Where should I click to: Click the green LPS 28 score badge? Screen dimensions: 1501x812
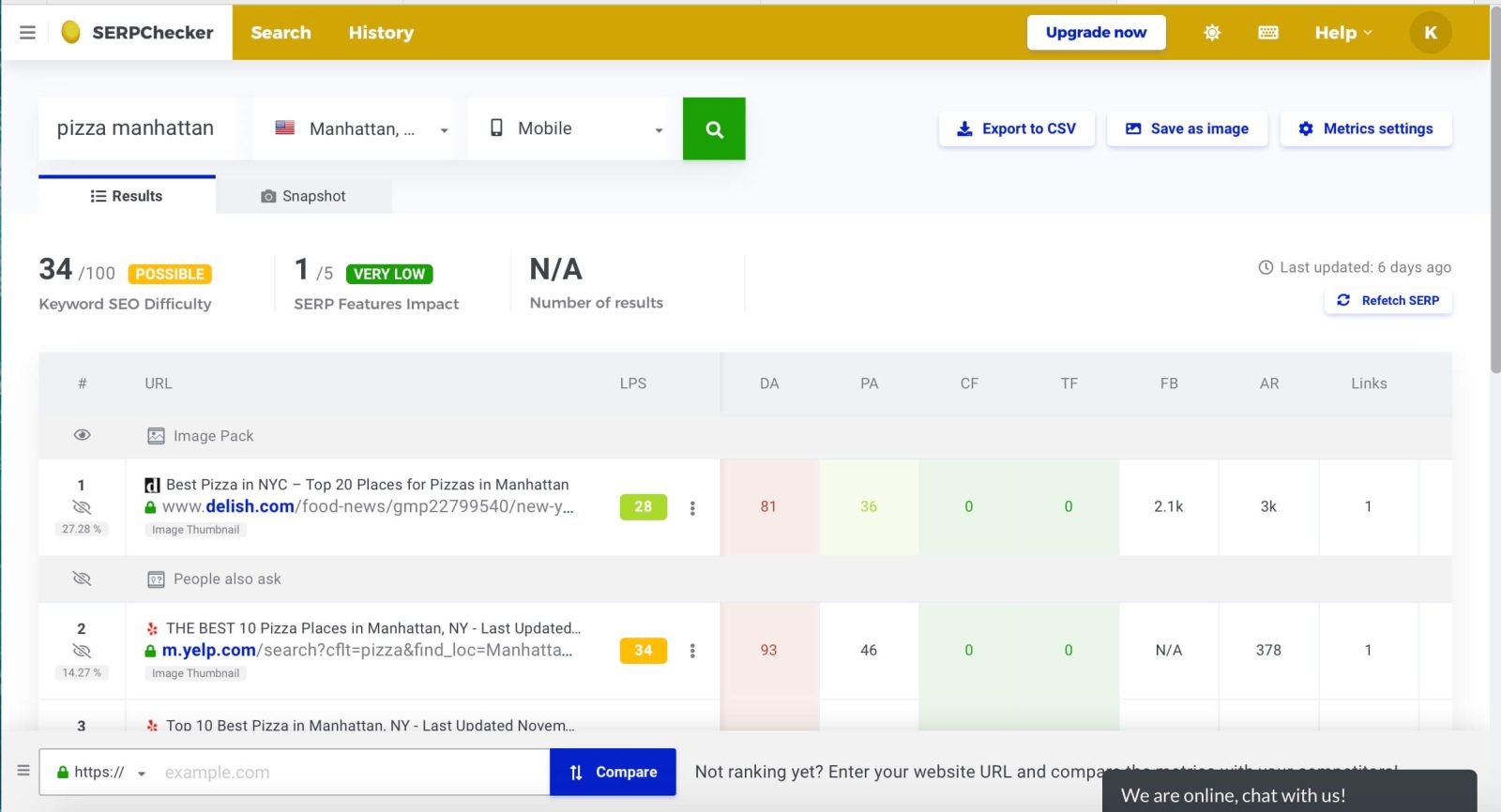coord(643,506)
